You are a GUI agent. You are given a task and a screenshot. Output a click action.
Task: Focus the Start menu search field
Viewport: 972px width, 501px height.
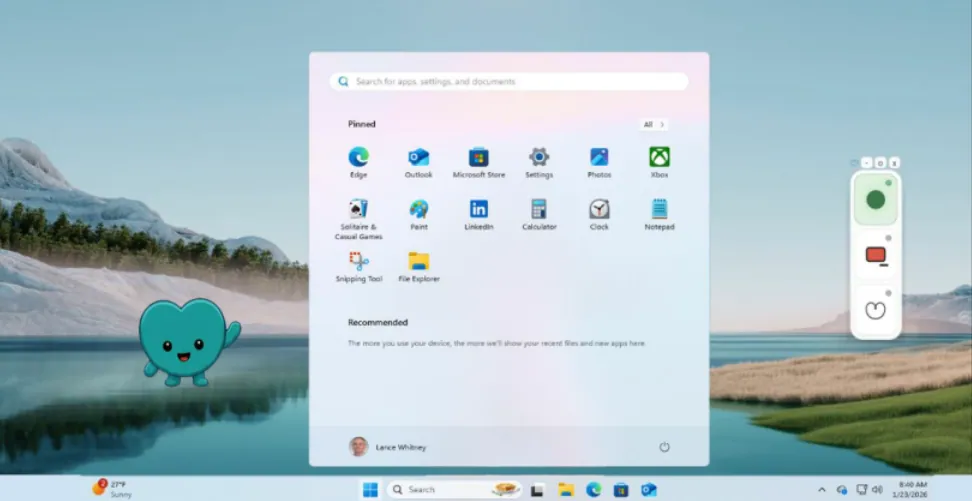coord(509,81)
